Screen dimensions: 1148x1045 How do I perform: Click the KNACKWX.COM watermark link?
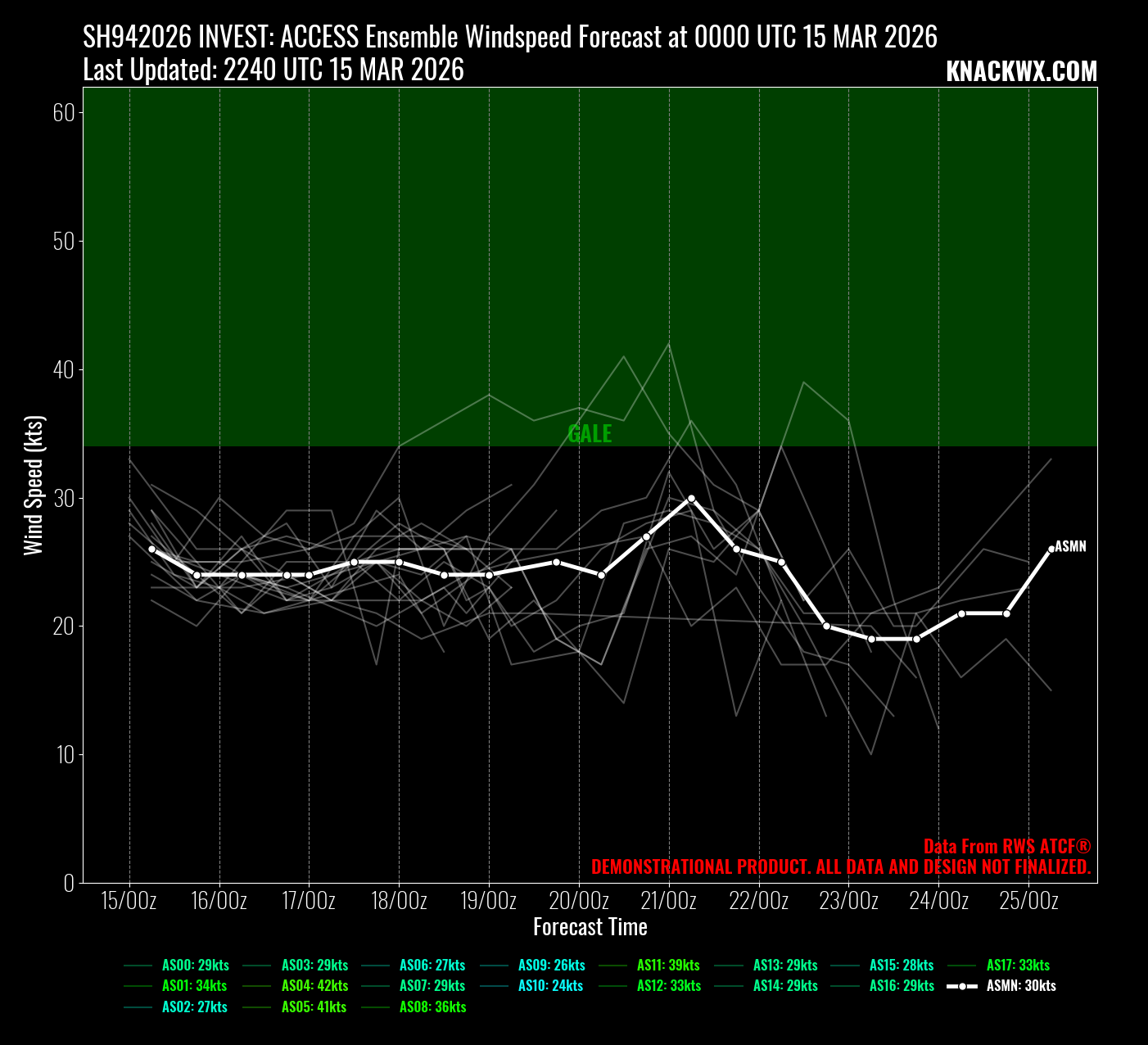(x=1021, y=72)
